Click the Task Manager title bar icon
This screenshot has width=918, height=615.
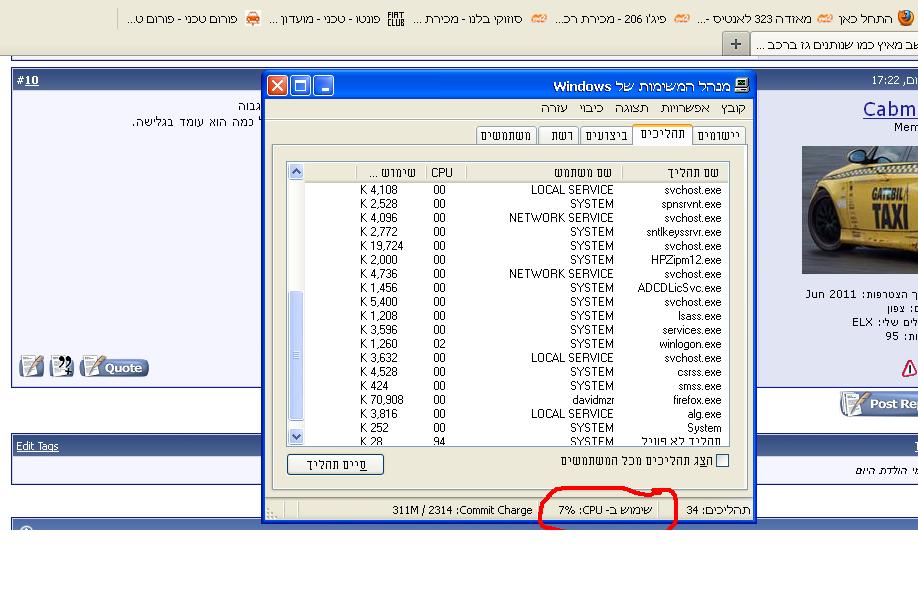pos(741,86)
